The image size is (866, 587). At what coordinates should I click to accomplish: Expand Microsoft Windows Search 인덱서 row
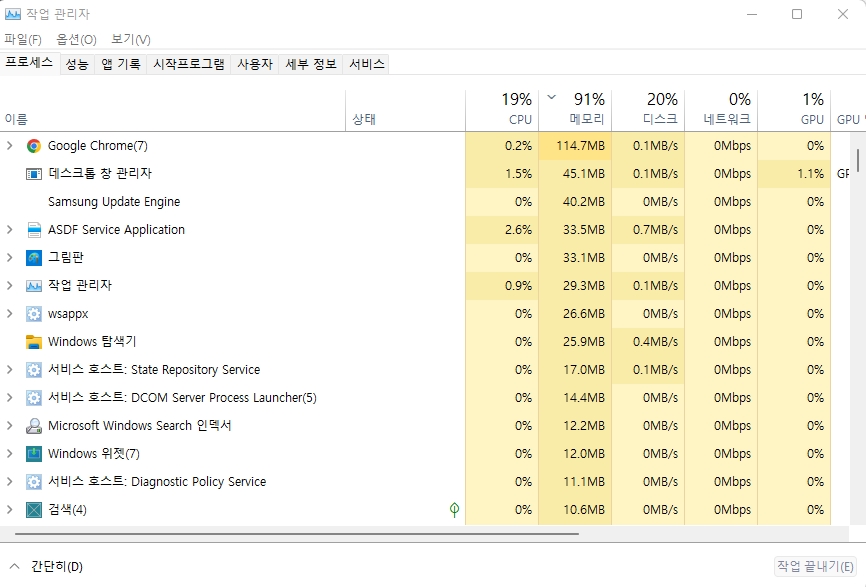point(9,426)
